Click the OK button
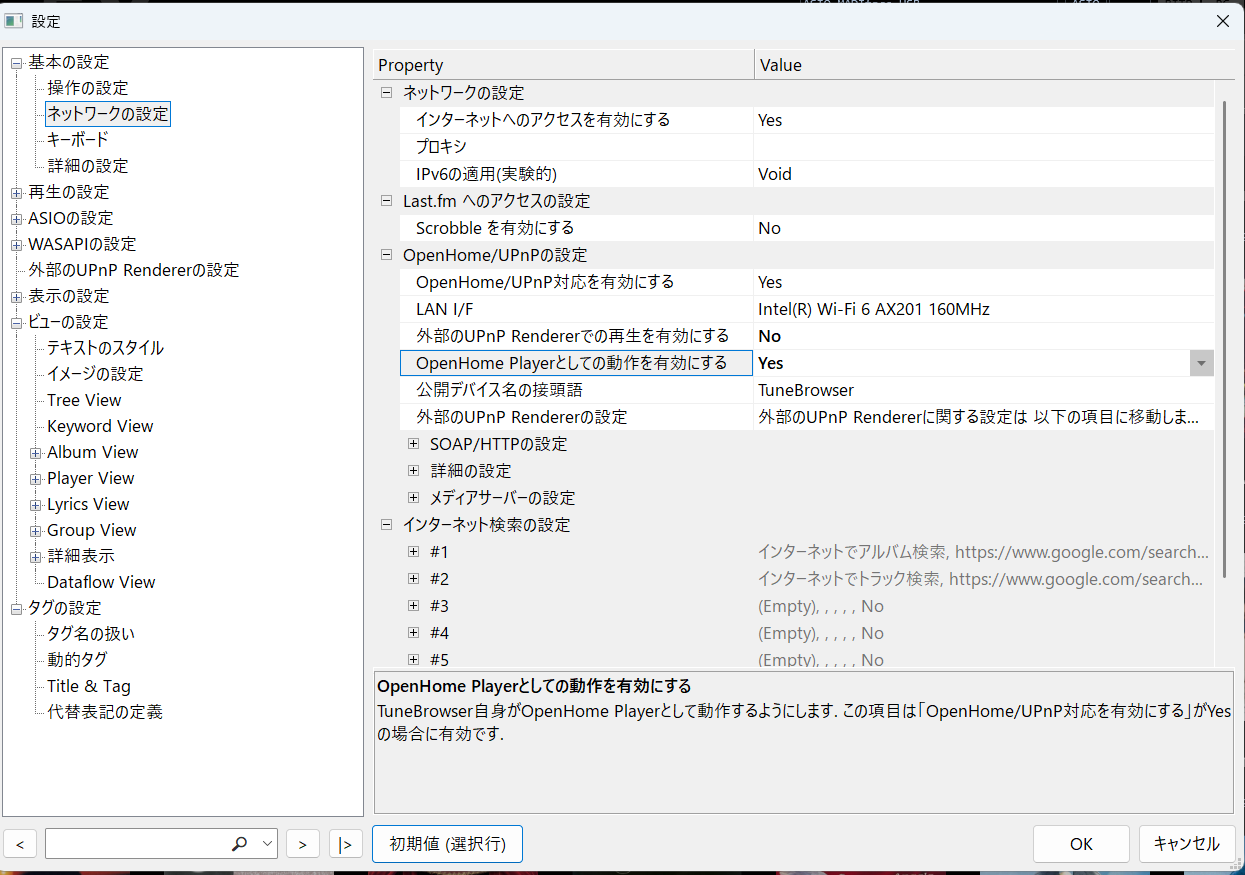The image size is (1245, 875). click(x=1081, y=844)
